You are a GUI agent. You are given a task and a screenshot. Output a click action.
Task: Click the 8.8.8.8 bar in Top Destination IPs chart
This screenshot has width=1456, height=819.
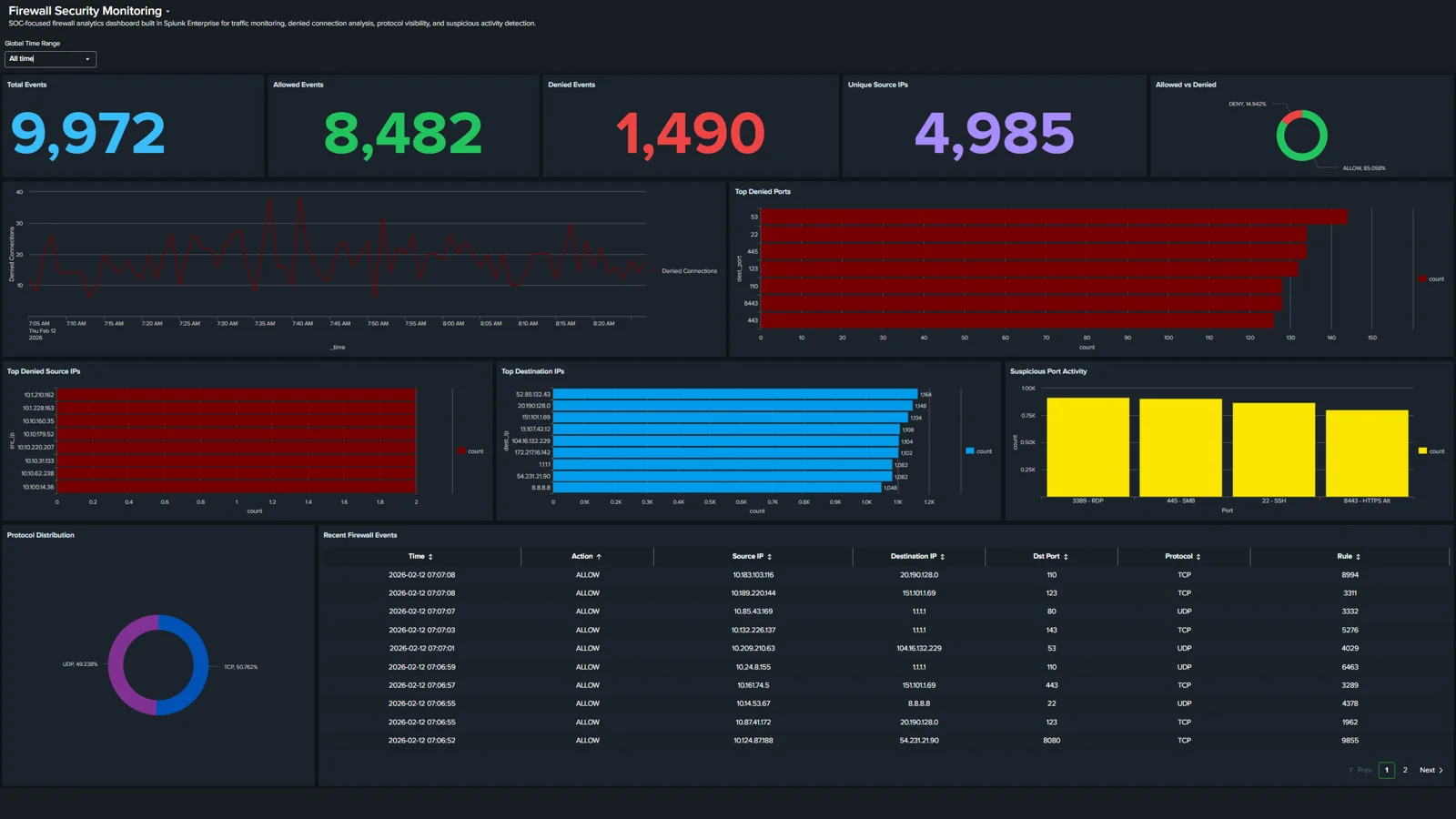pos(717,488)
